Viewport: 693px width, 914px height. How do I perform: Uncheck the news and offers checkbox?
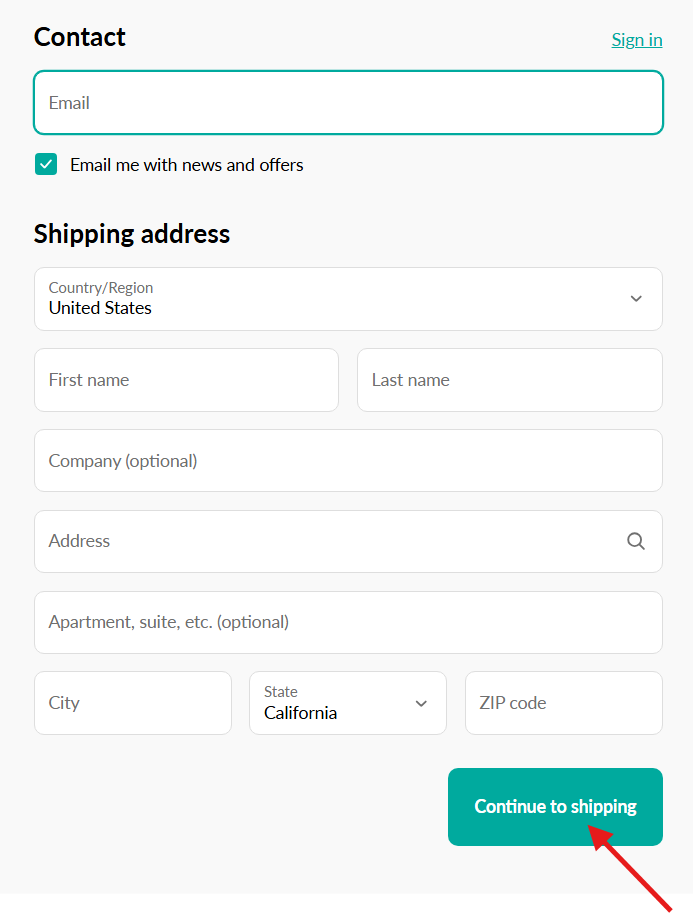(x=46, y=165)
